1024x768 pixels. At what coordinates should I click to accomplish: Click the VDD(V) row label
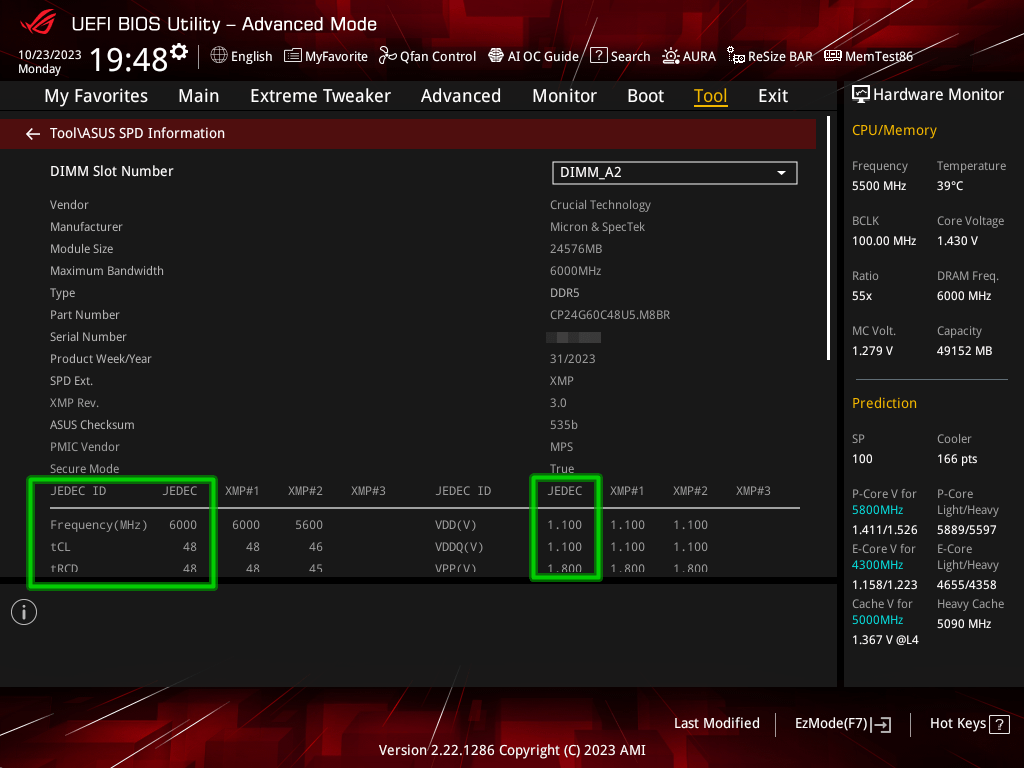coord(456,525)
